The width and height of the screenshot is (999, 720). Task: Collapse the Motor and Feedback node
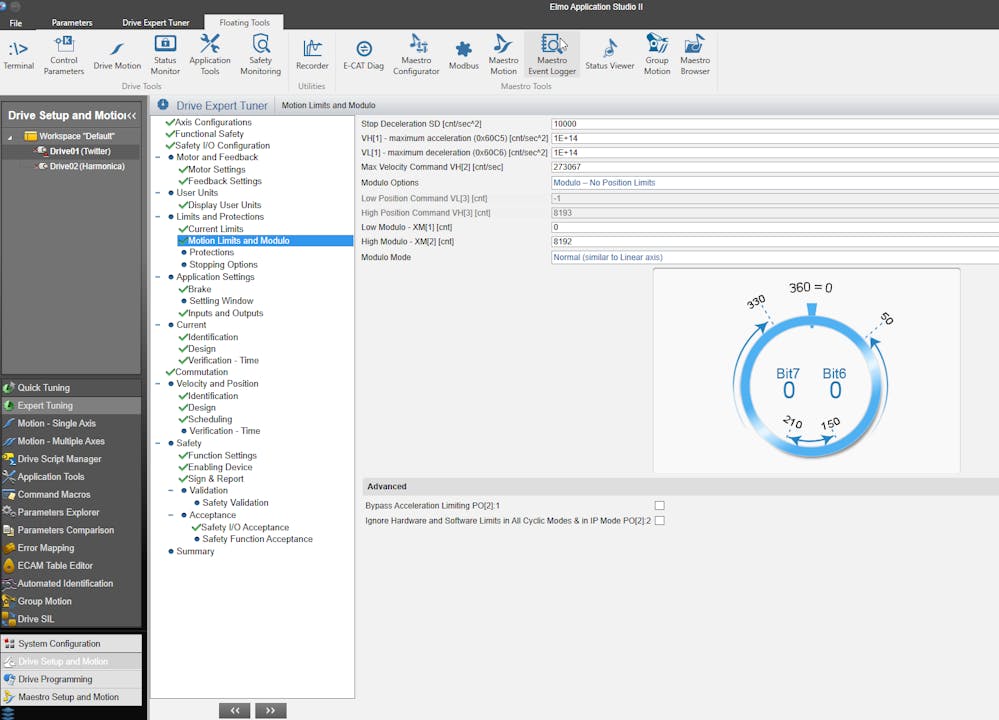pyautogui.click(x=158, y=157)
